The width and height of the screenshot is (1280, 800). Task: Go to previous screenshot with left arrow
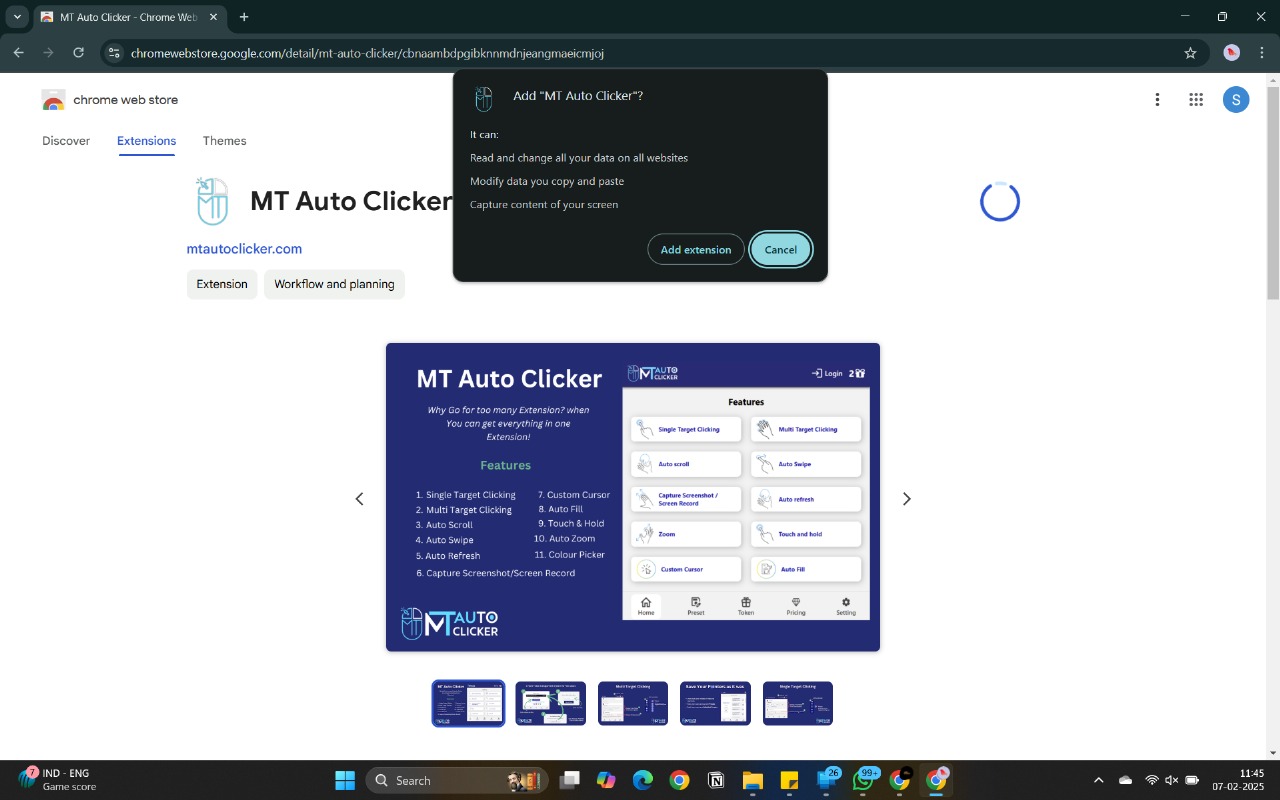pyautogui.click(x=360, y=499)
